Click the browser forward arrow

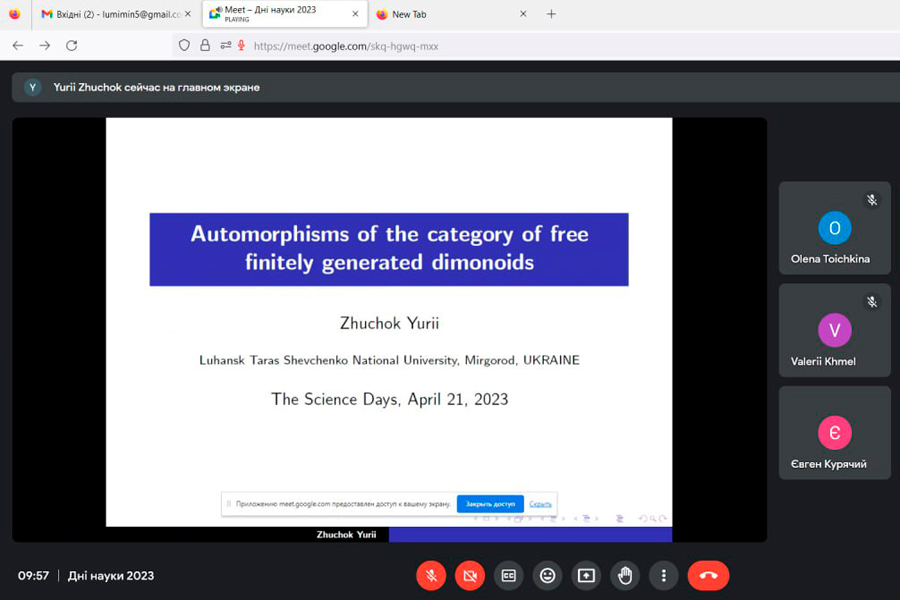tap(45, 45)
